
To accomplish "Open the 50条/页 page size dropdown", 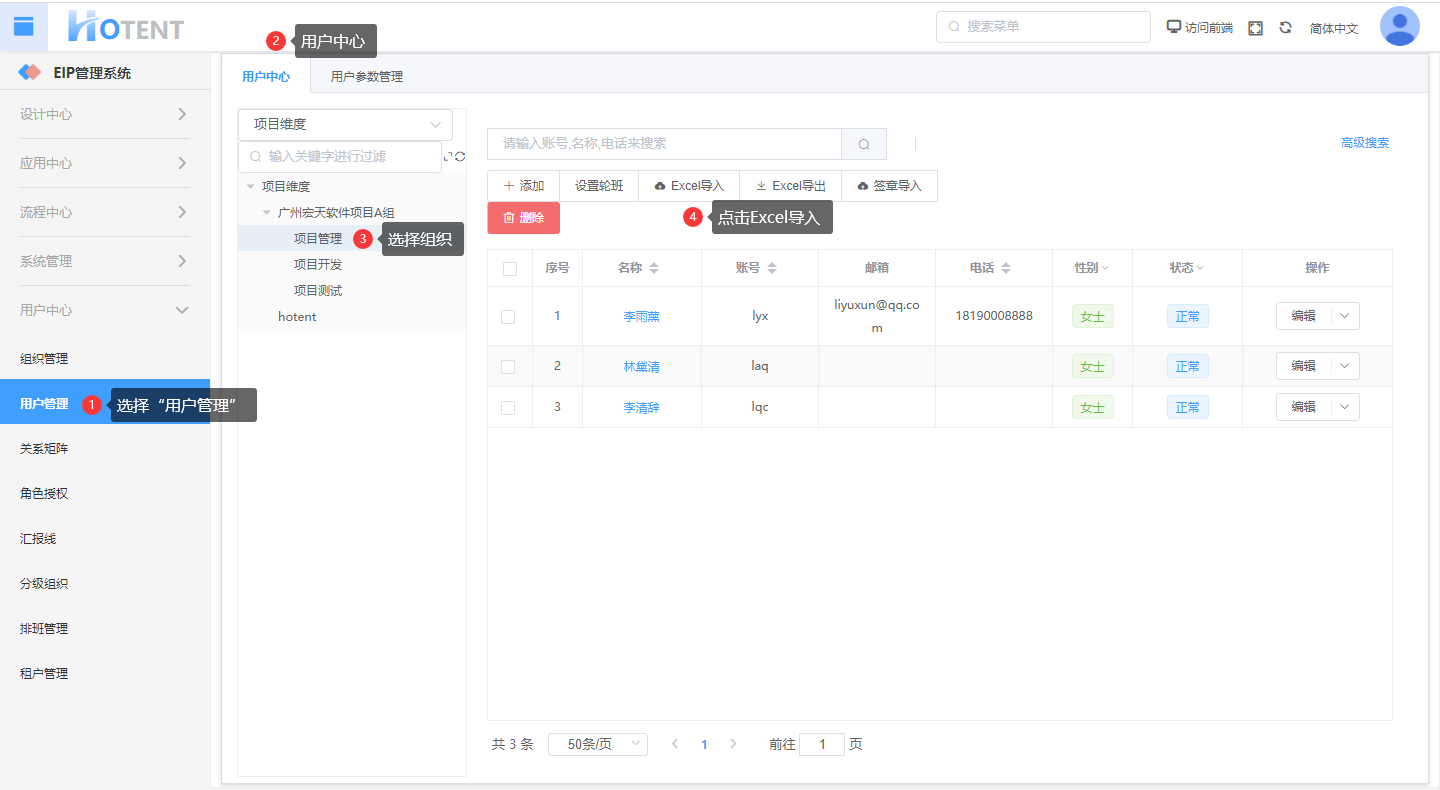I will tap(597, 745).
